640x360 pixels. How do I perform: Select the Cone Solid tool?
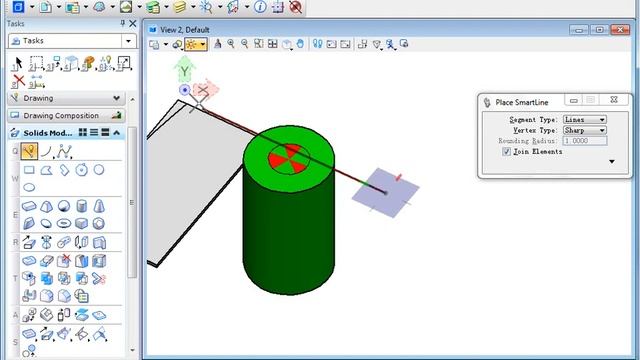(x=99, y=206)
